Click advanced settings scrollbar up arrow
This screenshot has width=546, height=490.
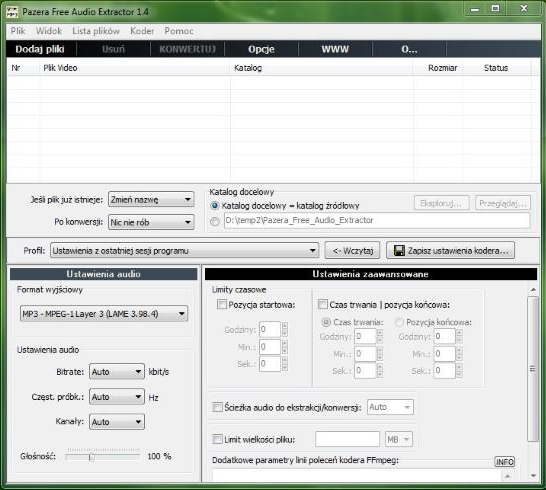point(533,289)
